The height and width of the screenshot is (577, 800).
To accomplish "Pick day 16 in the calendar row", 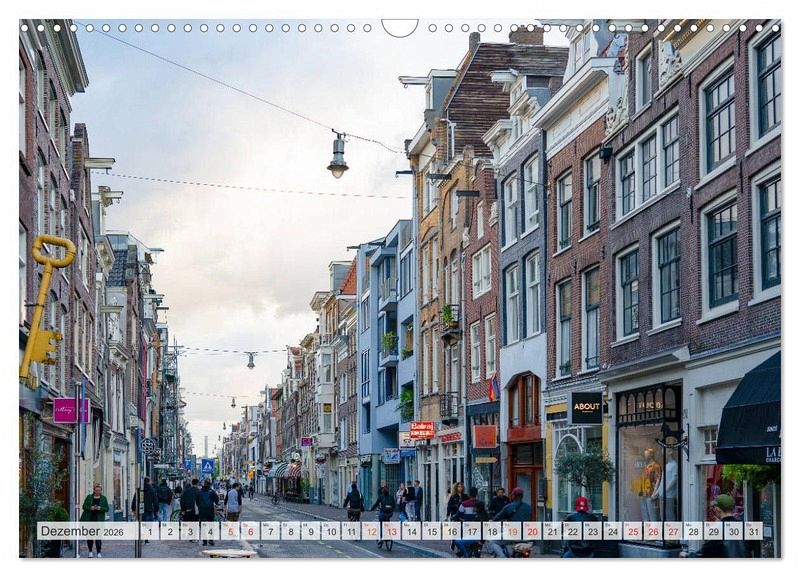I will (451, 531).
